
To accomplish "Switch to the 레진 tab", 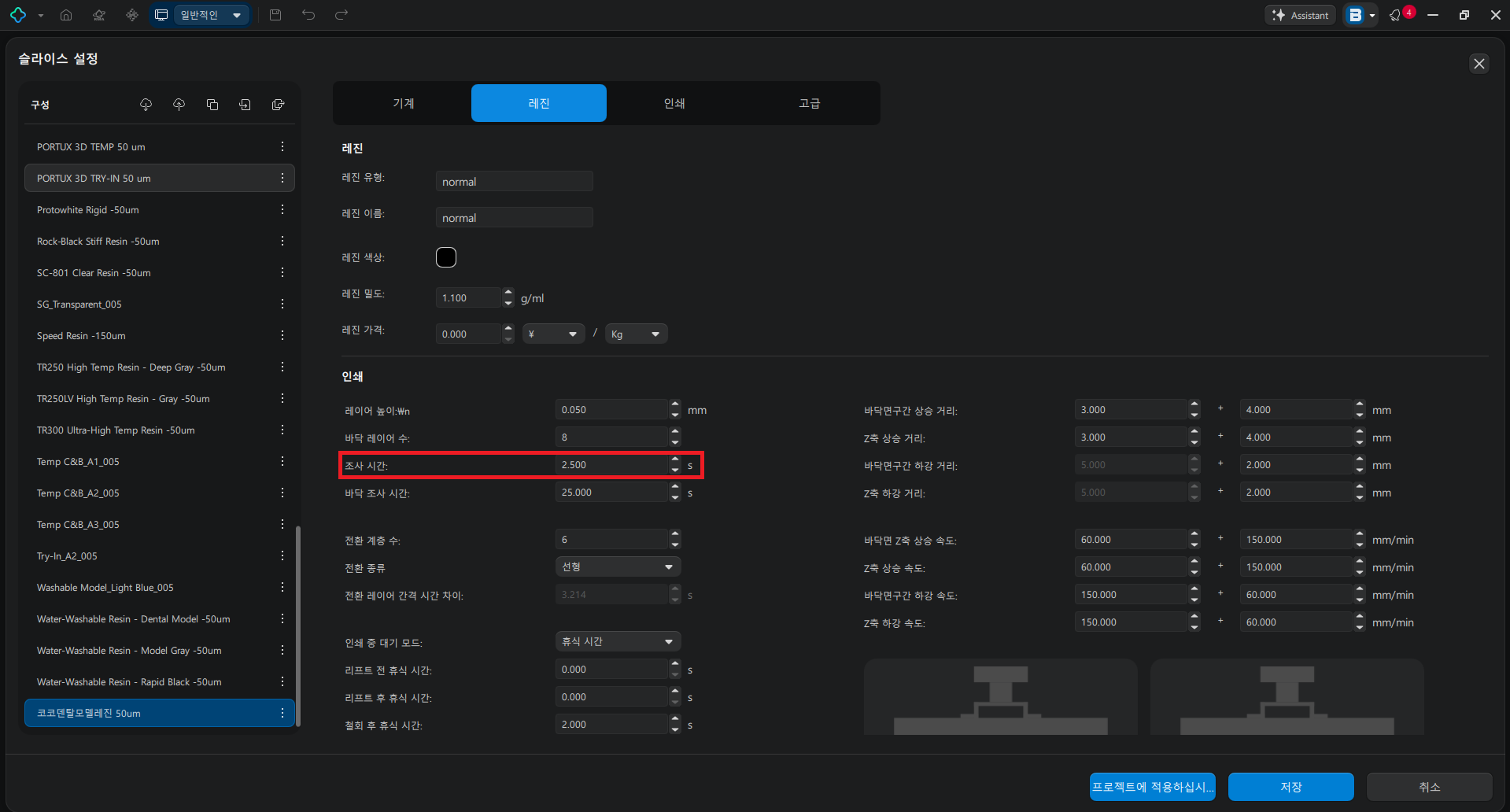I will [x=539, y=103].
